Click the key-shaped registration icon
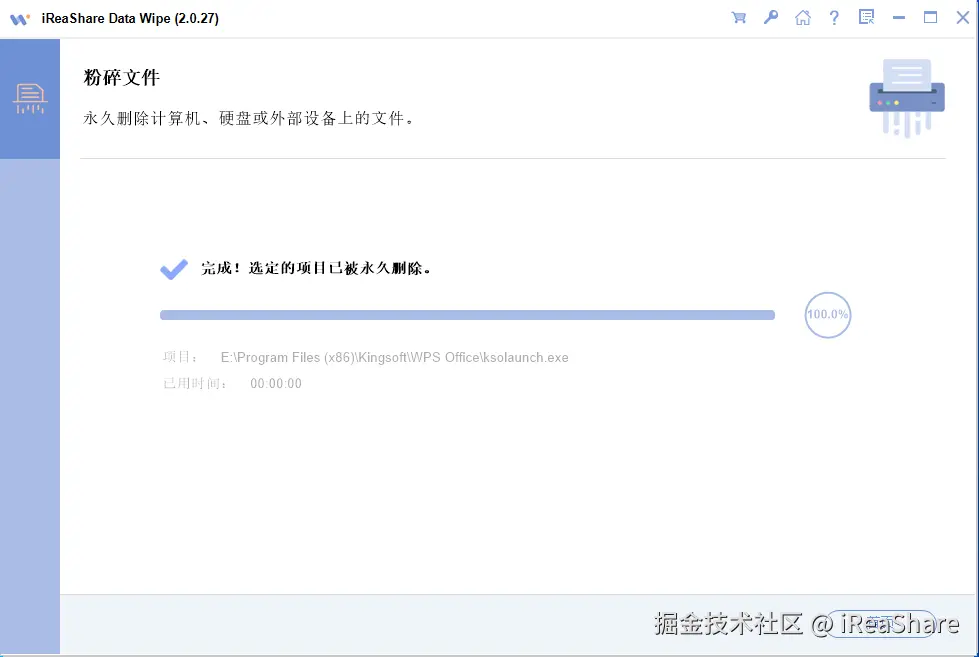The height and width of the screenshot is (657, 979). (x=770, y=17)
